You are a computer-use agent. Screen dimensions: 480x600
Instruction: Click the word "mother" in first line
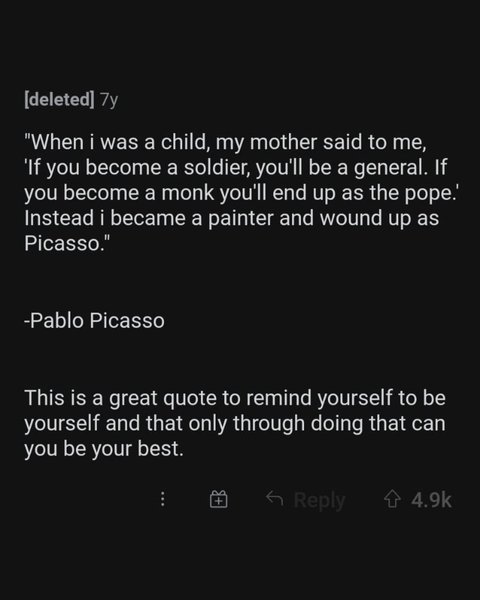coord(283,142)
